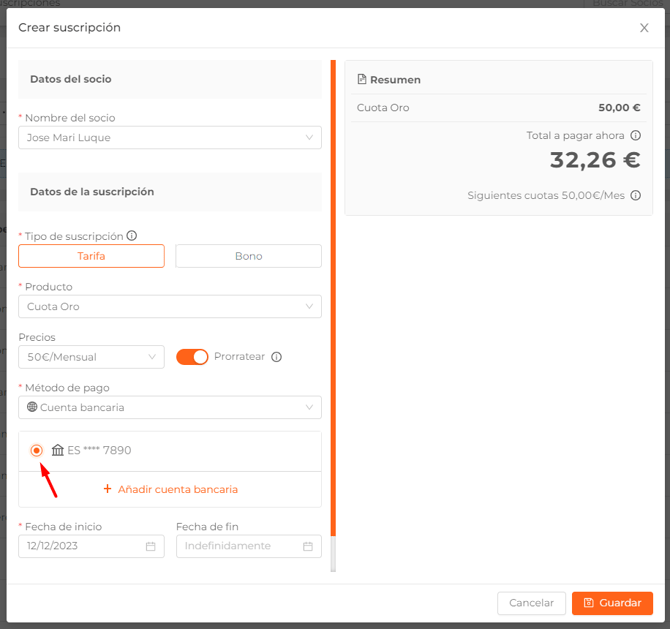
Task: Toggle the Prorratear switch off
Action: click(192, 357)
